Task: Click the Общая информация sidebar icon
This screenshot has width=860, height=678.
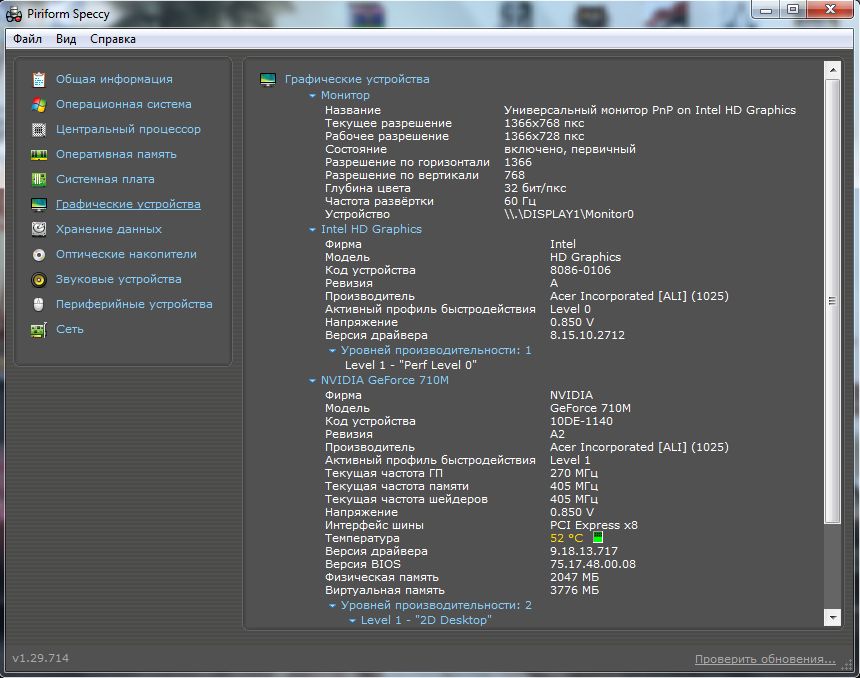Action: [39, 79]
